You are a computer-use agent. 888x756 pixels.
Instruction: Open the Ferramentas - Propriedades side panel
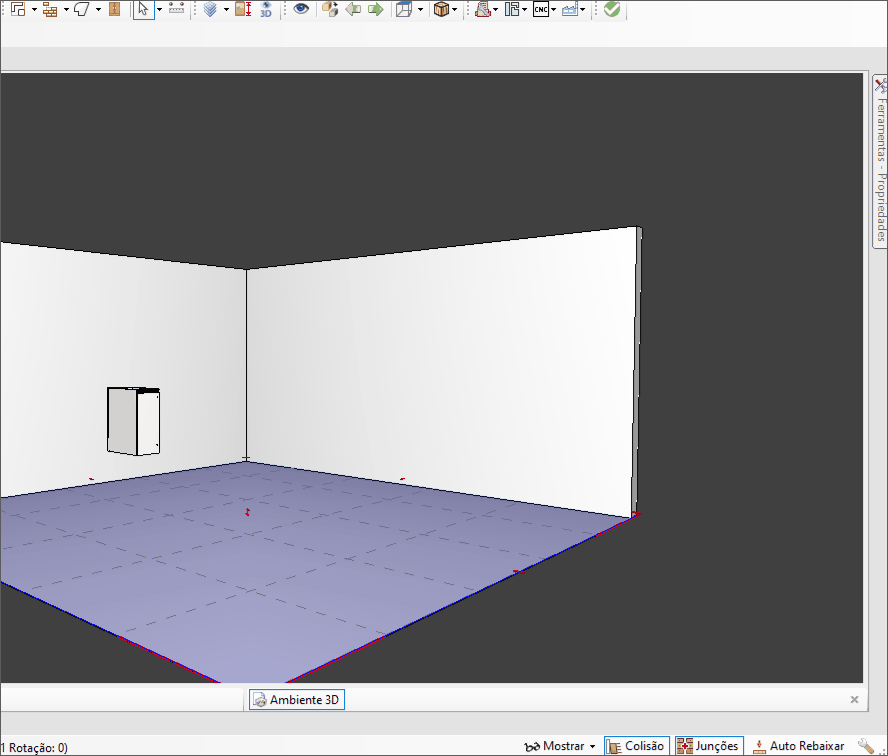click(881, 161)
